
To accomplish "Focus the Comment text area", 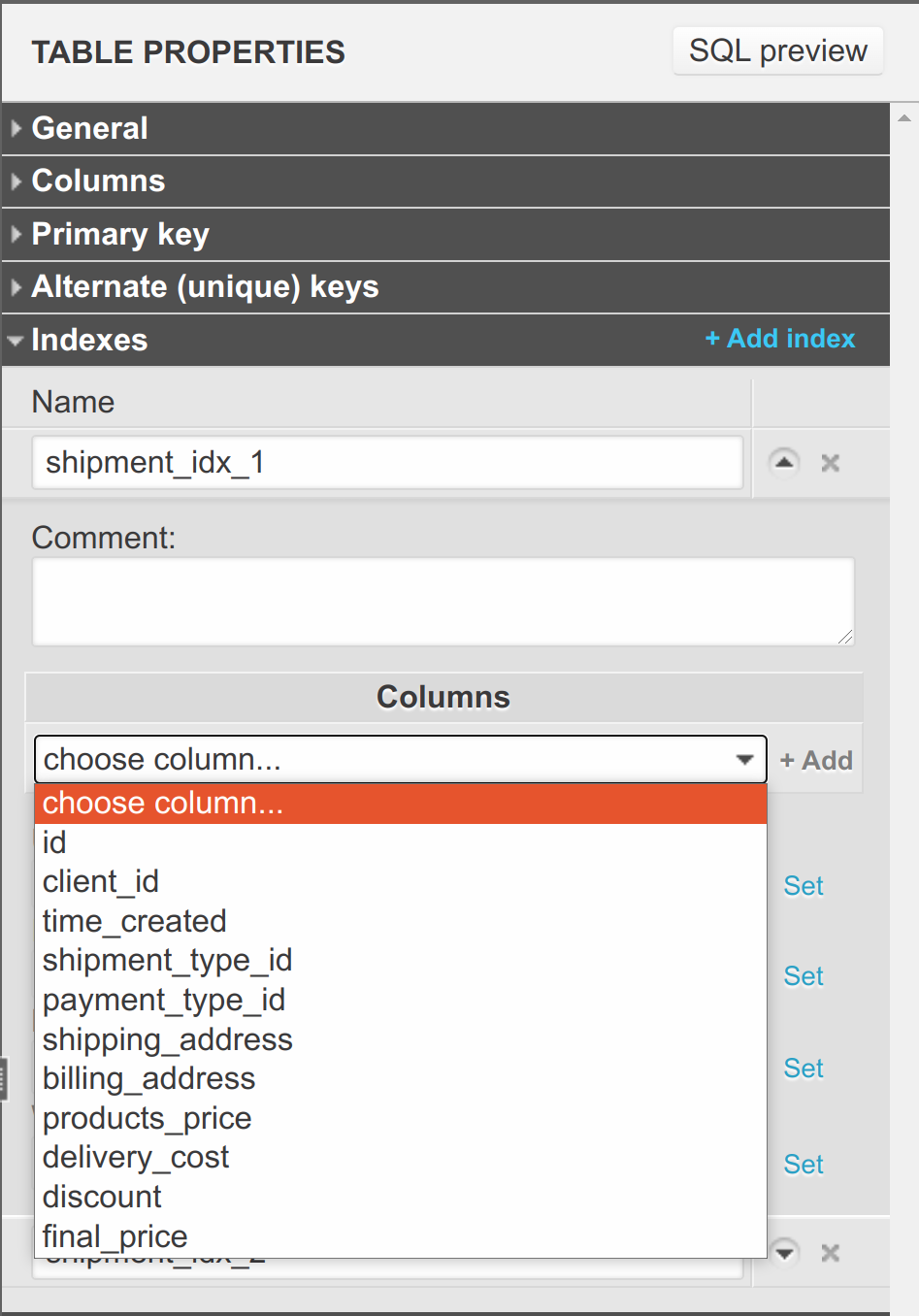I will pos(443,601).
